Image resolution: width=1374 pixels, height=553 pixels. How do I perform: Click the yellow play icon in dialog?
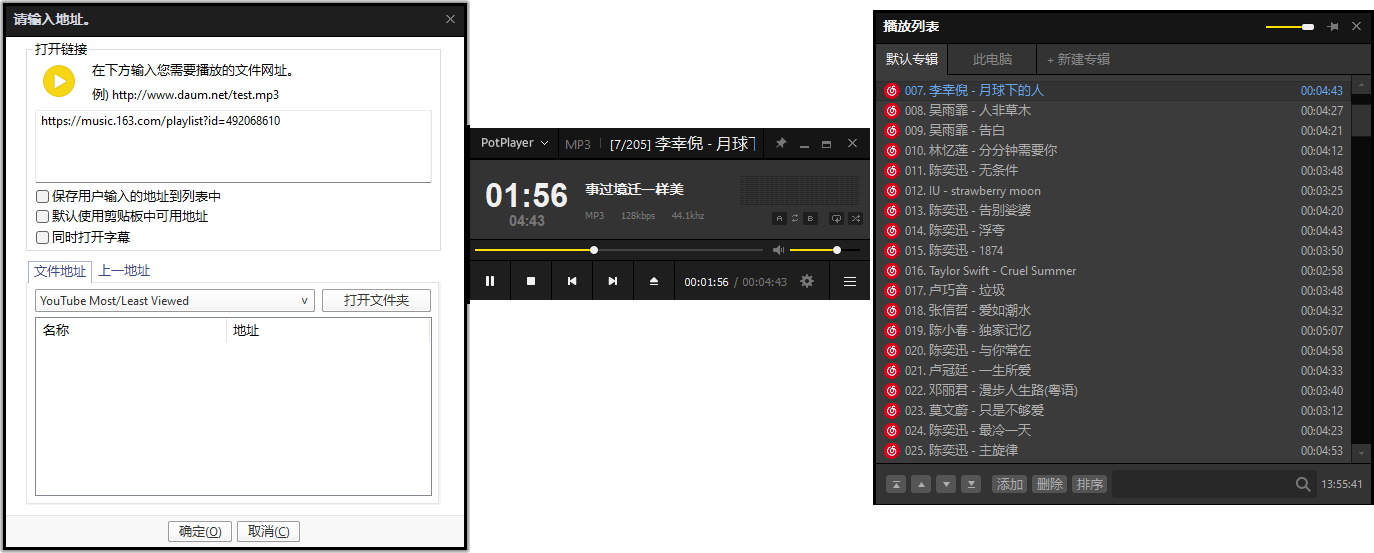[59, 81]
